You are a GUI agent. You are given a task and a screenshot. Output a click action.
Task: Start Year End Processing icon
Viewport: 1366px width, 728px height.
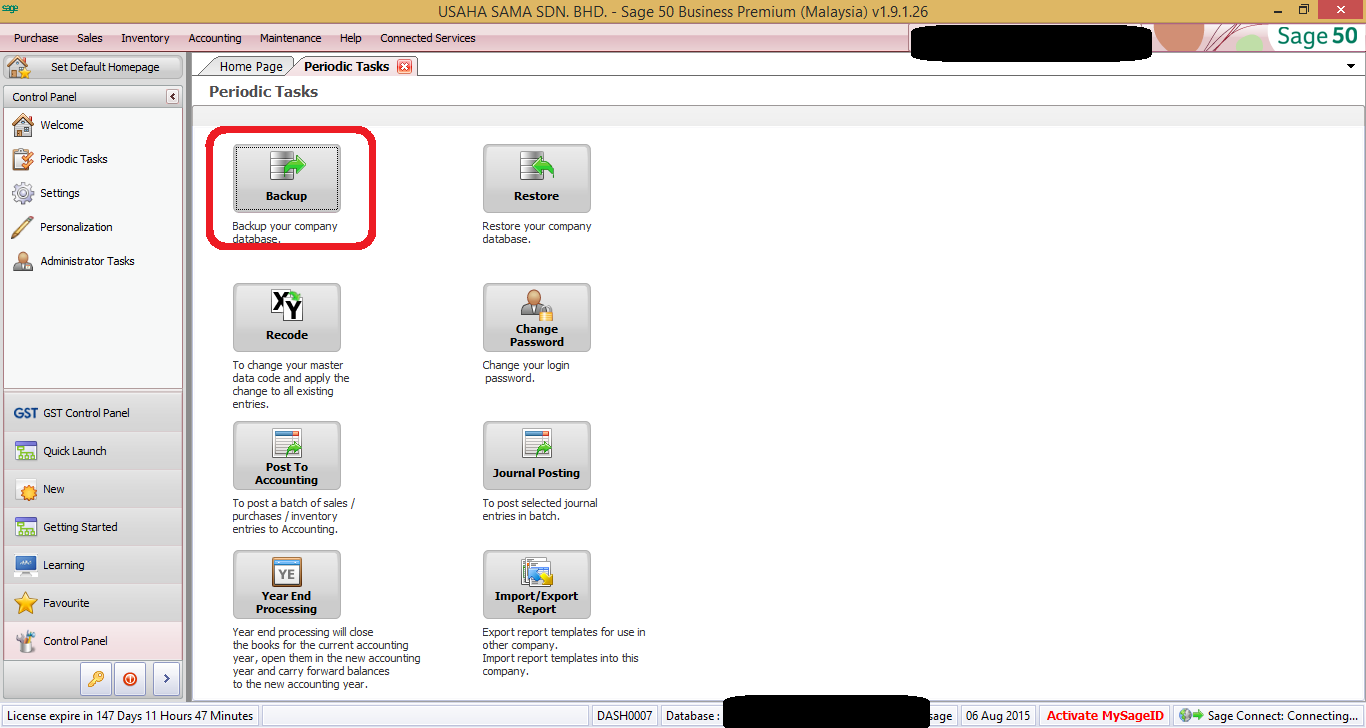pyautogui.click(x=286, y=584)
